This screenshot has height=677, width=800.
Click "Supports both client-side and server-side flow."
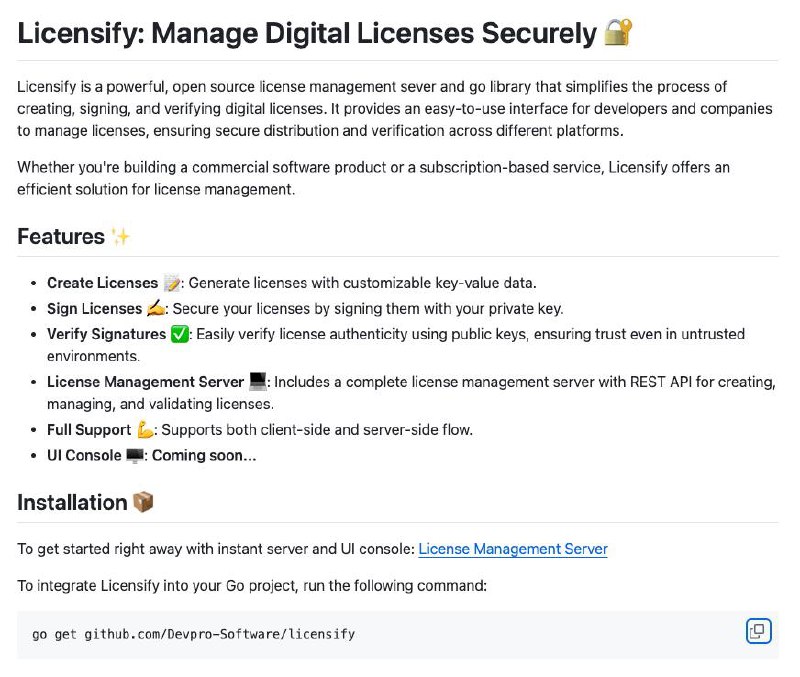pyautogui.click(x=317, y=430)
